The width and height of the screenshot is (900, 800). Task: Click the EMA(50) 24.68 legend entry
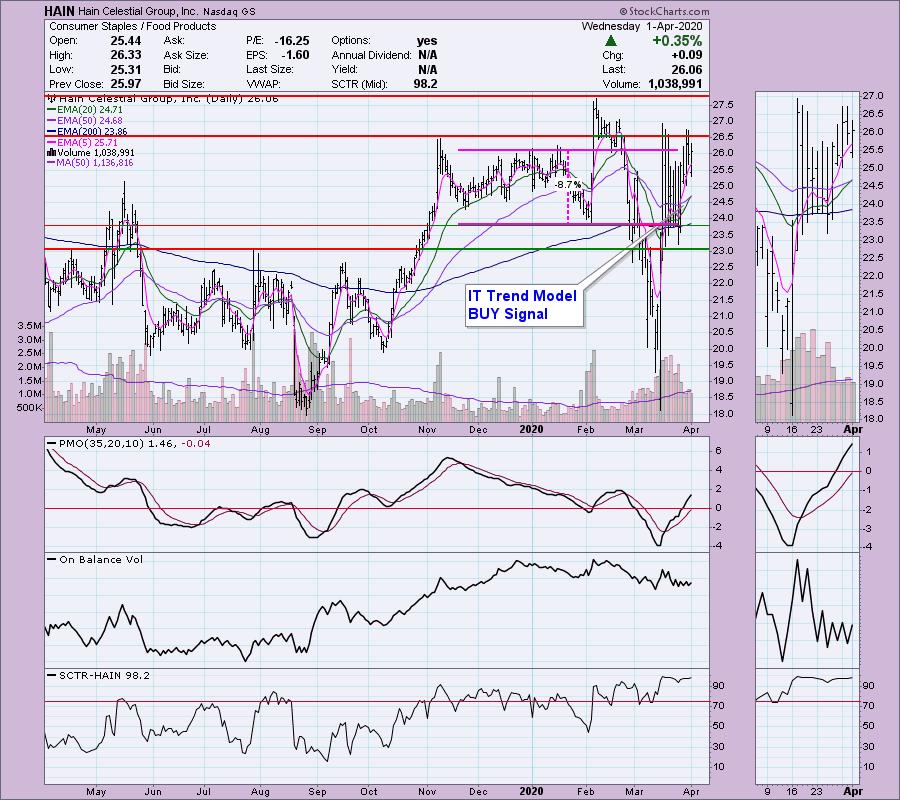point(84,121)
